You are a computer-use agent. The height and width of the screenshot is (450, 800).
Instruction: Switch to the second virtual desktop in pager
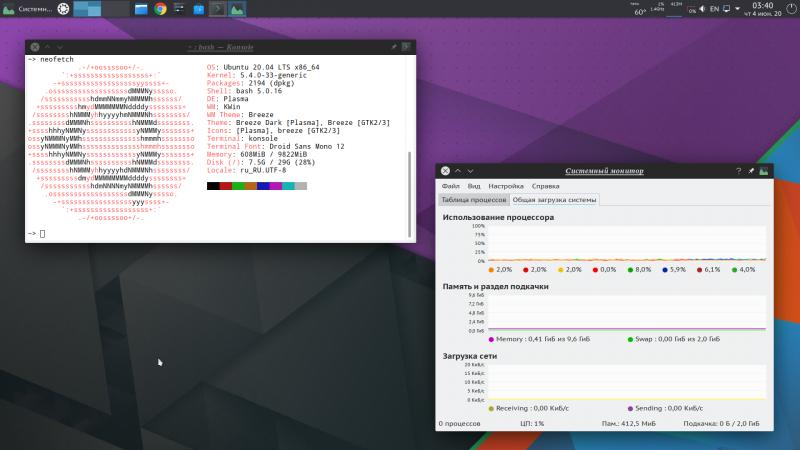tap(115, 9)
